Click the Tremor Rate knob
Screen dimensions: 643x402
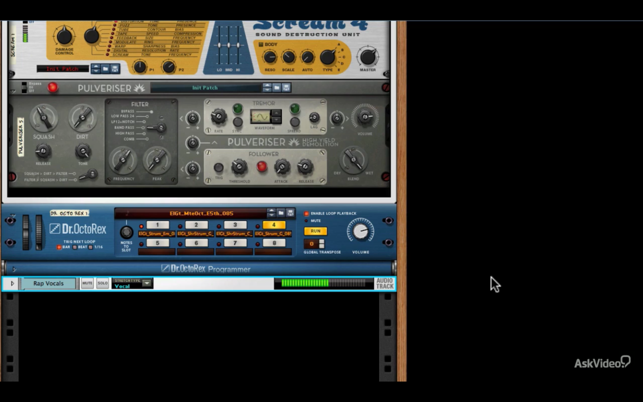pos(218,117)
